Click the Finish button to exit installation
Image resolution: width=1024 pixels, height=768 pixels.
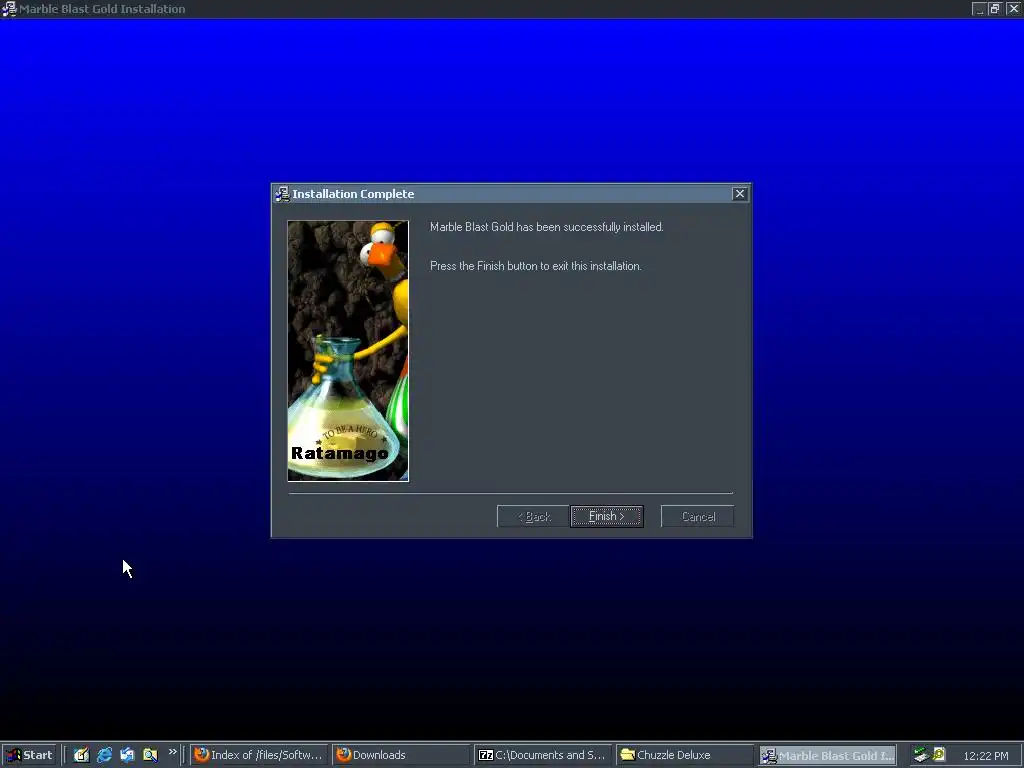(607, 516)
